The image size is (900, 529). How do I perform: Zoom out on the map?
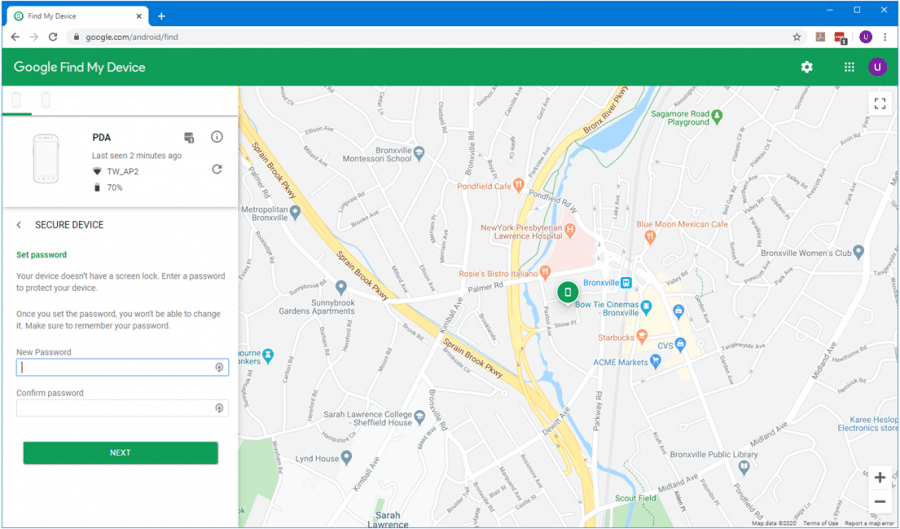click(880, 502)
